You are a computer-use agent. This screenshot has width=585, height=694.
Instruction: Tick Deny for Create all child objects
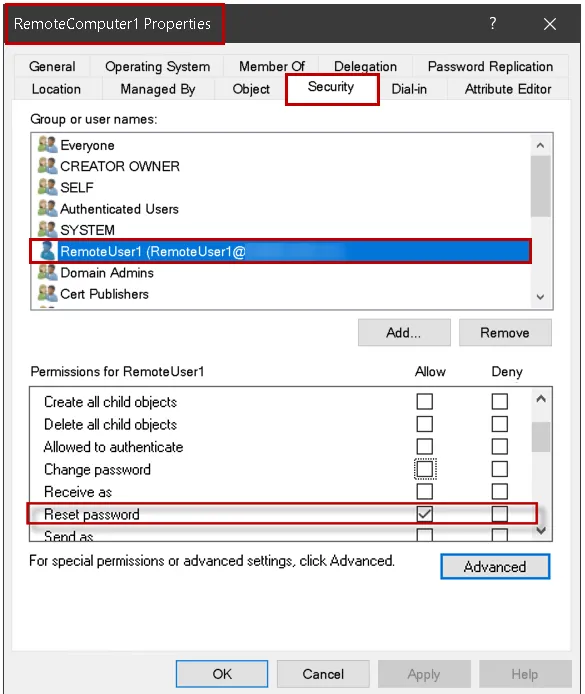tap(500, 401)
